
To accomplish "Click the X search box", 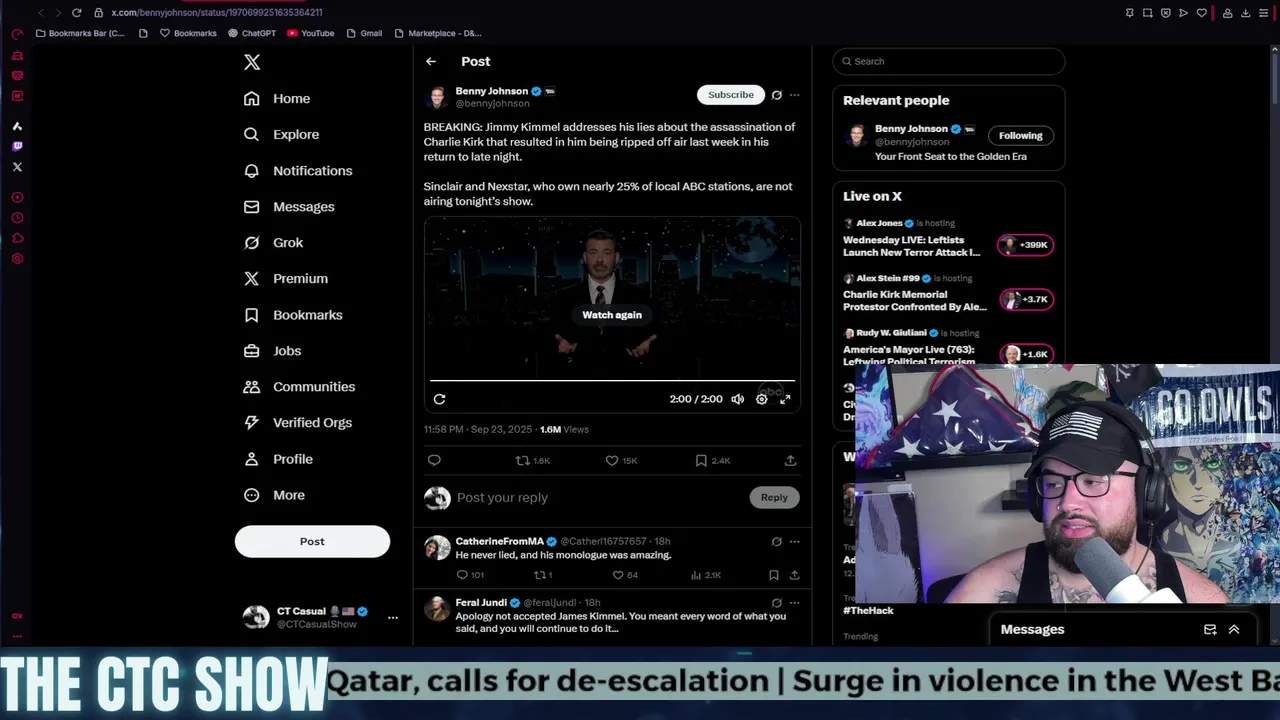I will point(949,61).
